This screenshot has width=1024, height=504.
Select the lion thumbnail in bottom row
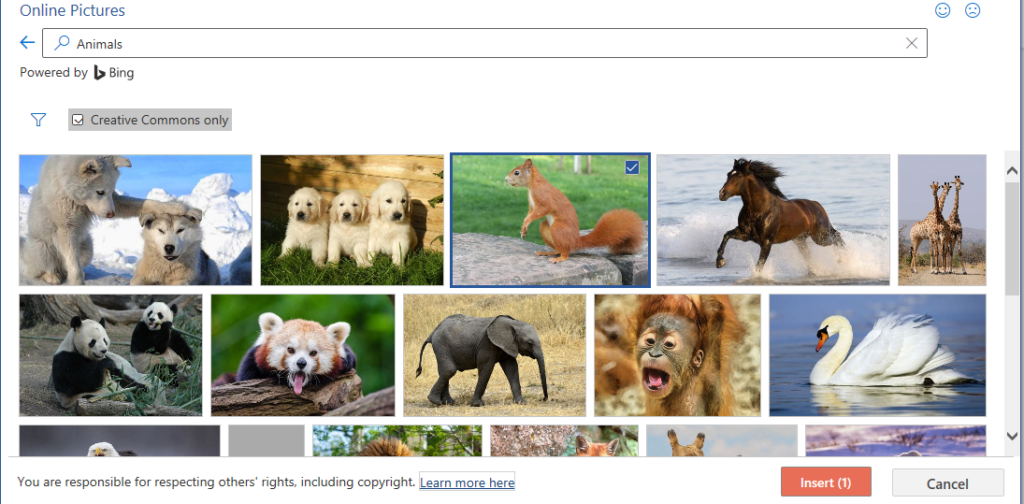pyautogui.click(x=397, y=441)
